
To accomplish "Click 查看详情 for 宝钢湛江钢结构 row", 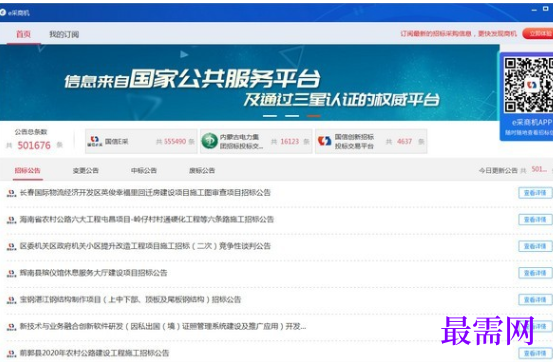I will [535, 300].
